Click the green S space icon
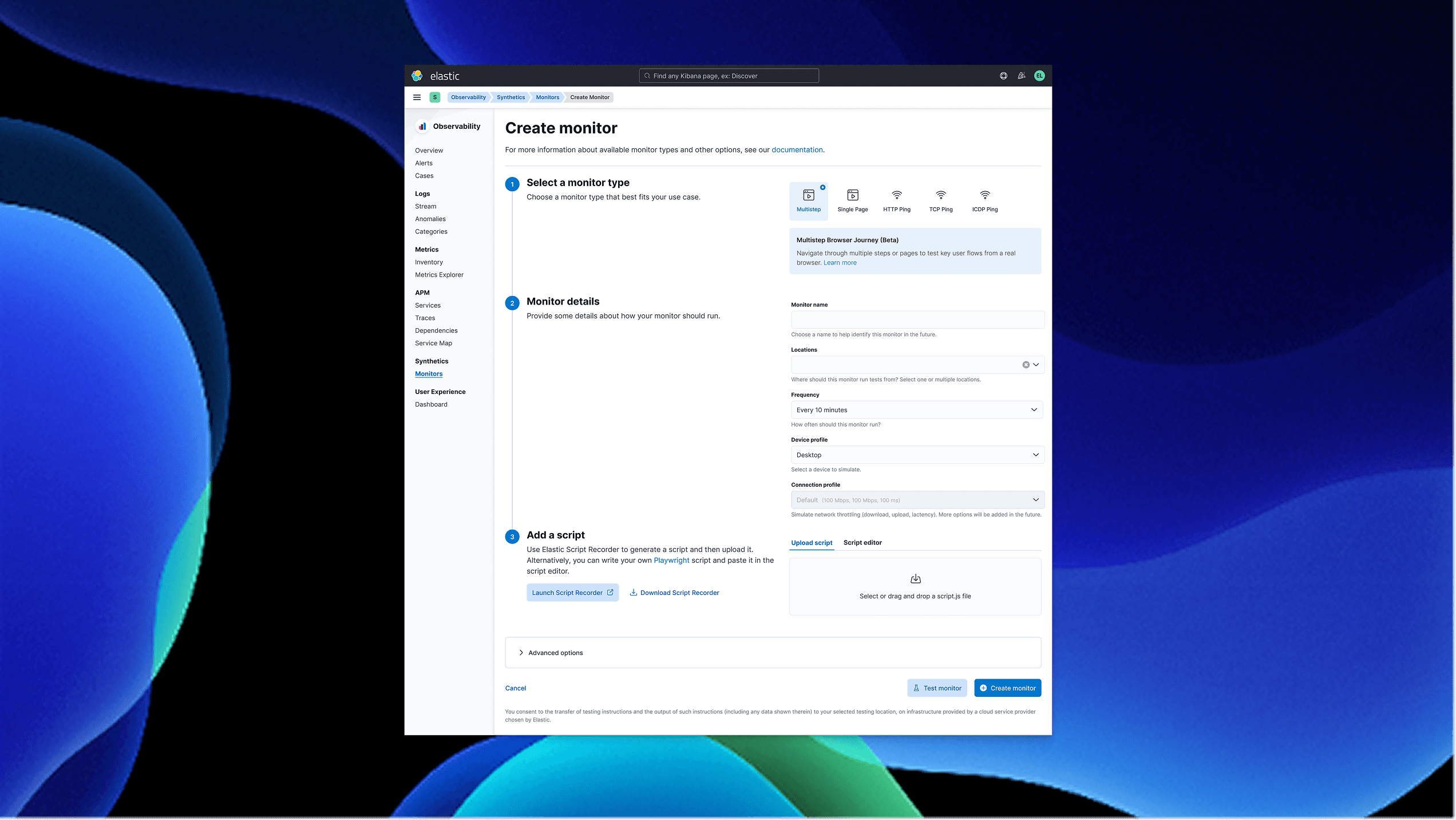This screenshot has height=820, width=1456. 435,97
